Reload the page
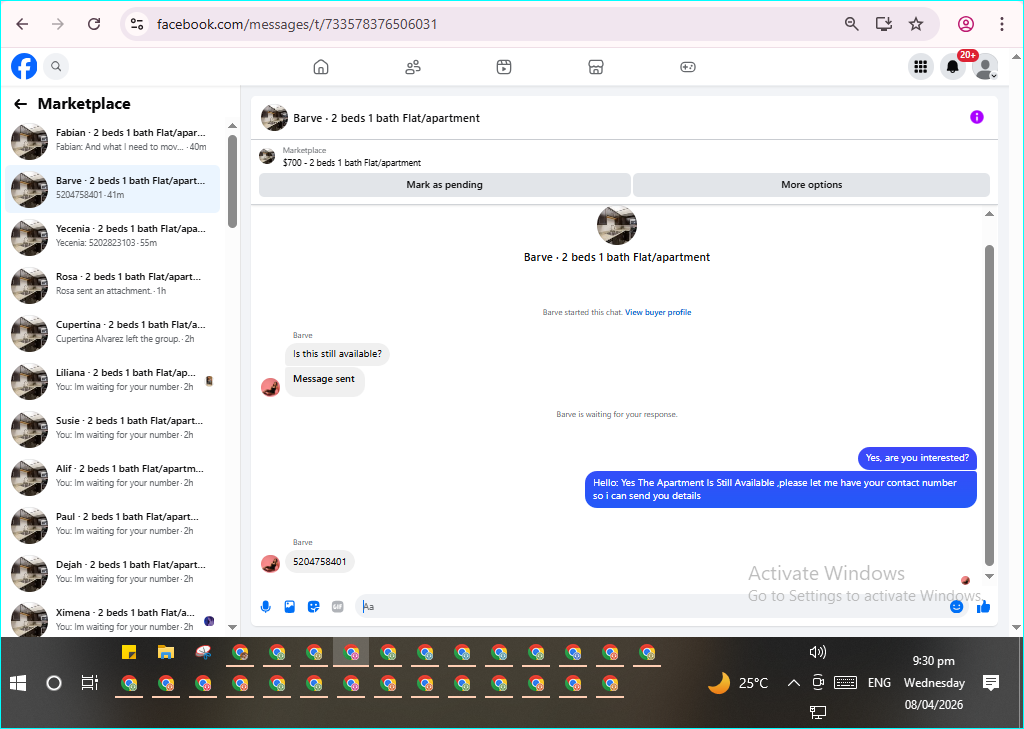Viewport: 1024px width, 729px height. click(x=94, y=24)
